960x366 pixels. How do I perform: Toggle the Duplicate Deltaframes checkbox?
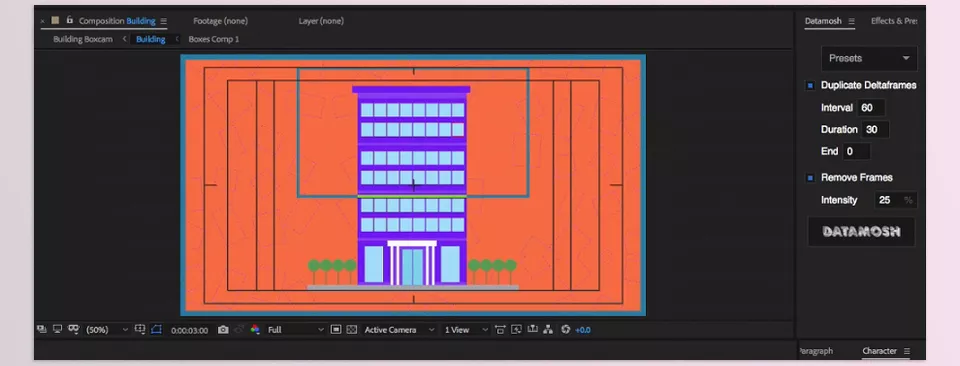(810, 86)
